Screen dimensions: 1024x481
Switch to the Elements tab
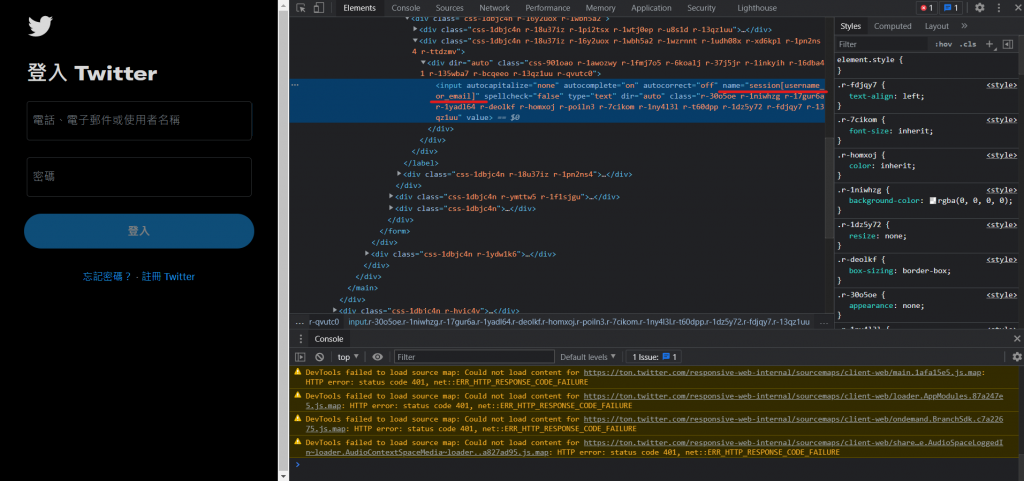point(359,8)
